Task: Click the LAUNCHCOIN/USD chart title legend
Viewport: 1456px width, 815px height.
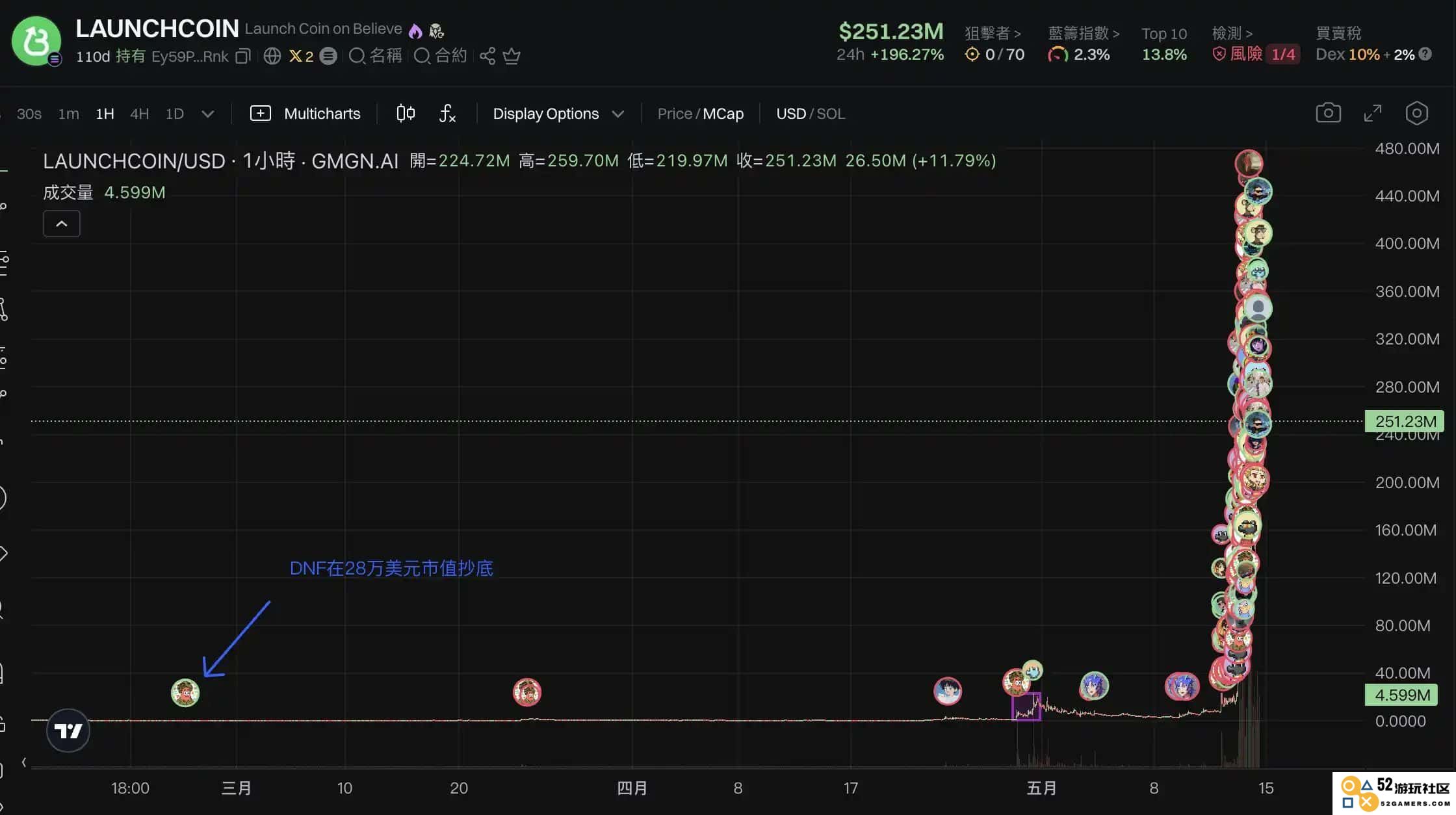Action: click(x=220, y=161)
